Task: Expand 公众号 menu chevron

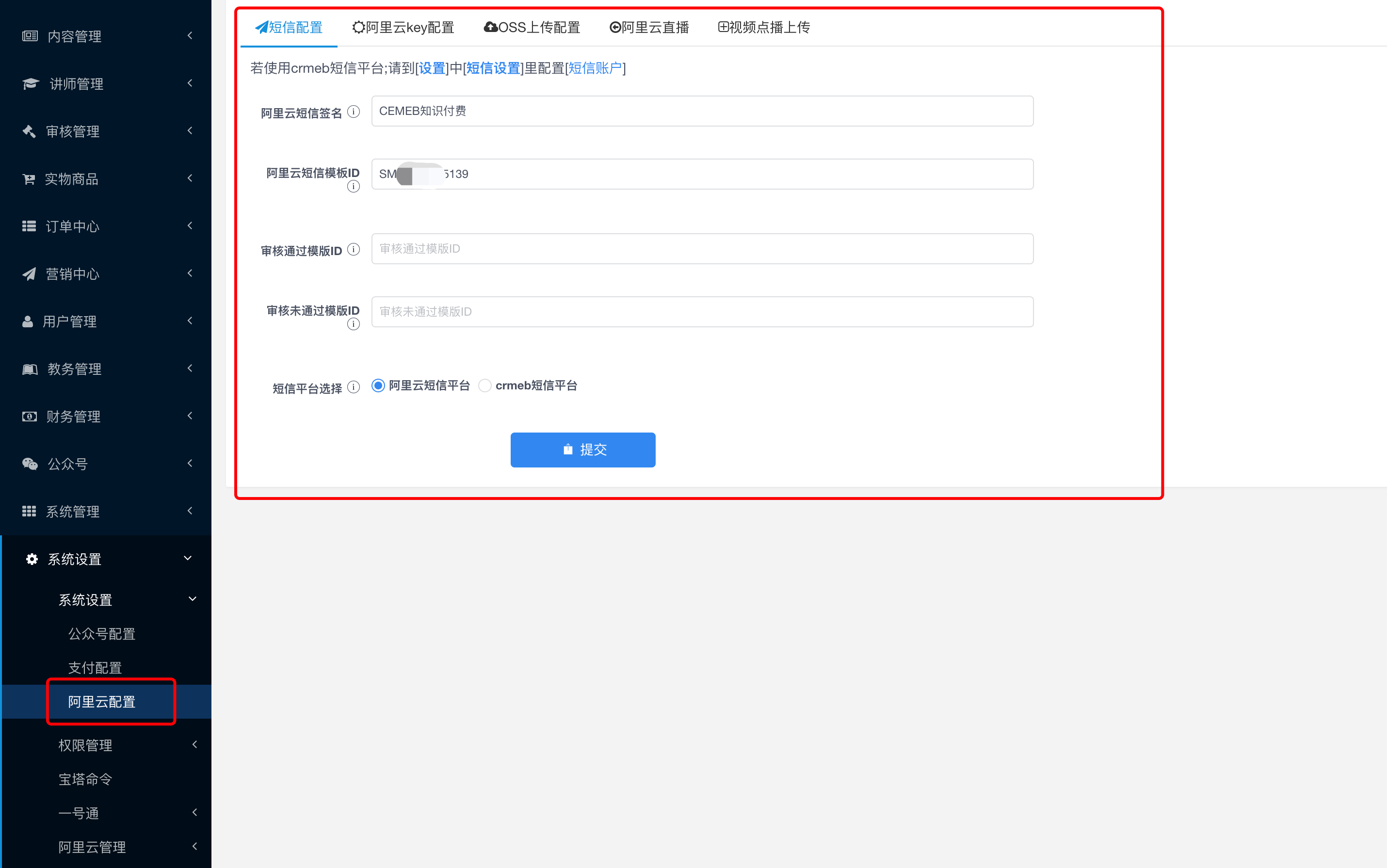Action: (x=190, y=463)
